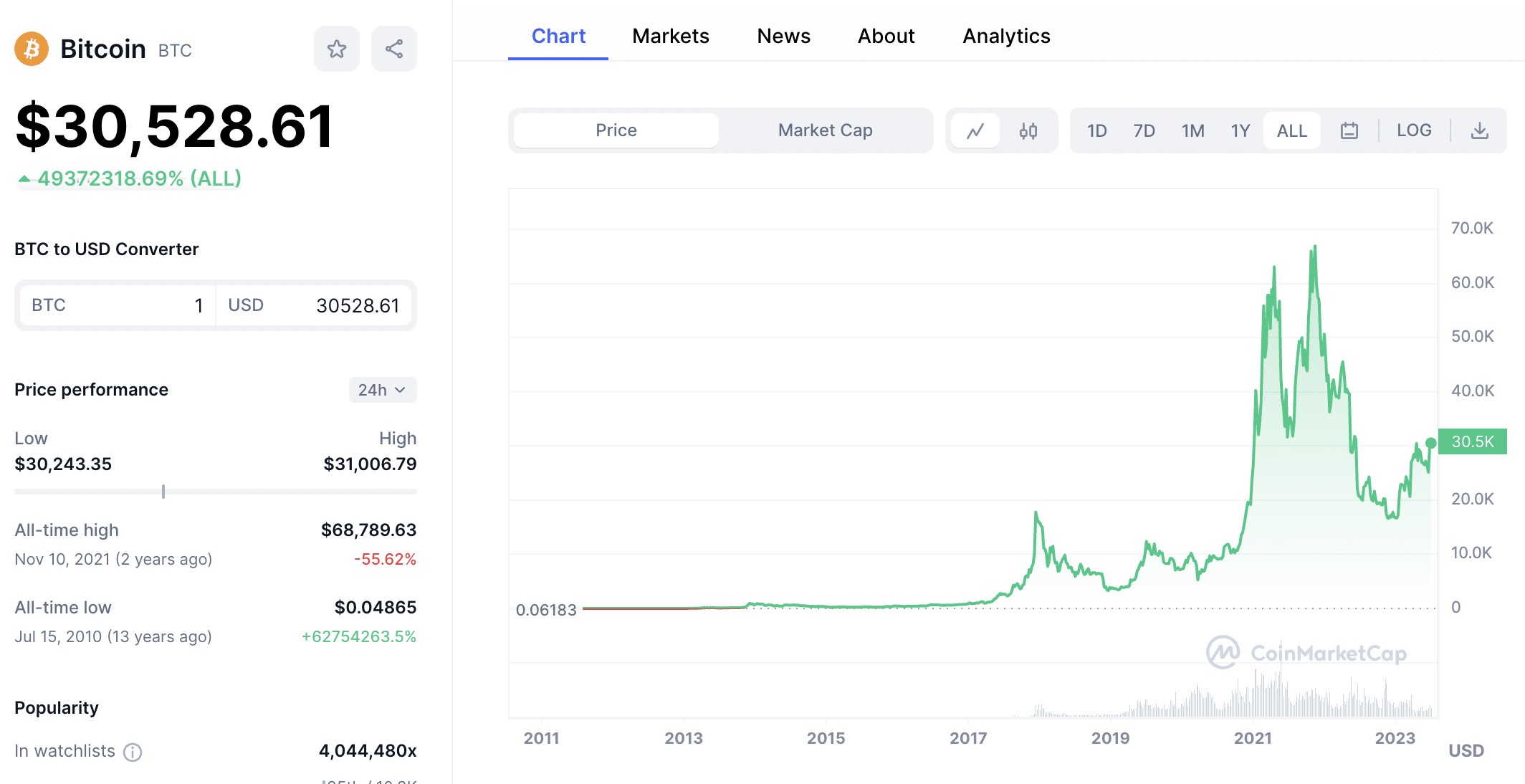Switch to the Market Cap view toggle
1525x784 pixels.
point(824,130)
